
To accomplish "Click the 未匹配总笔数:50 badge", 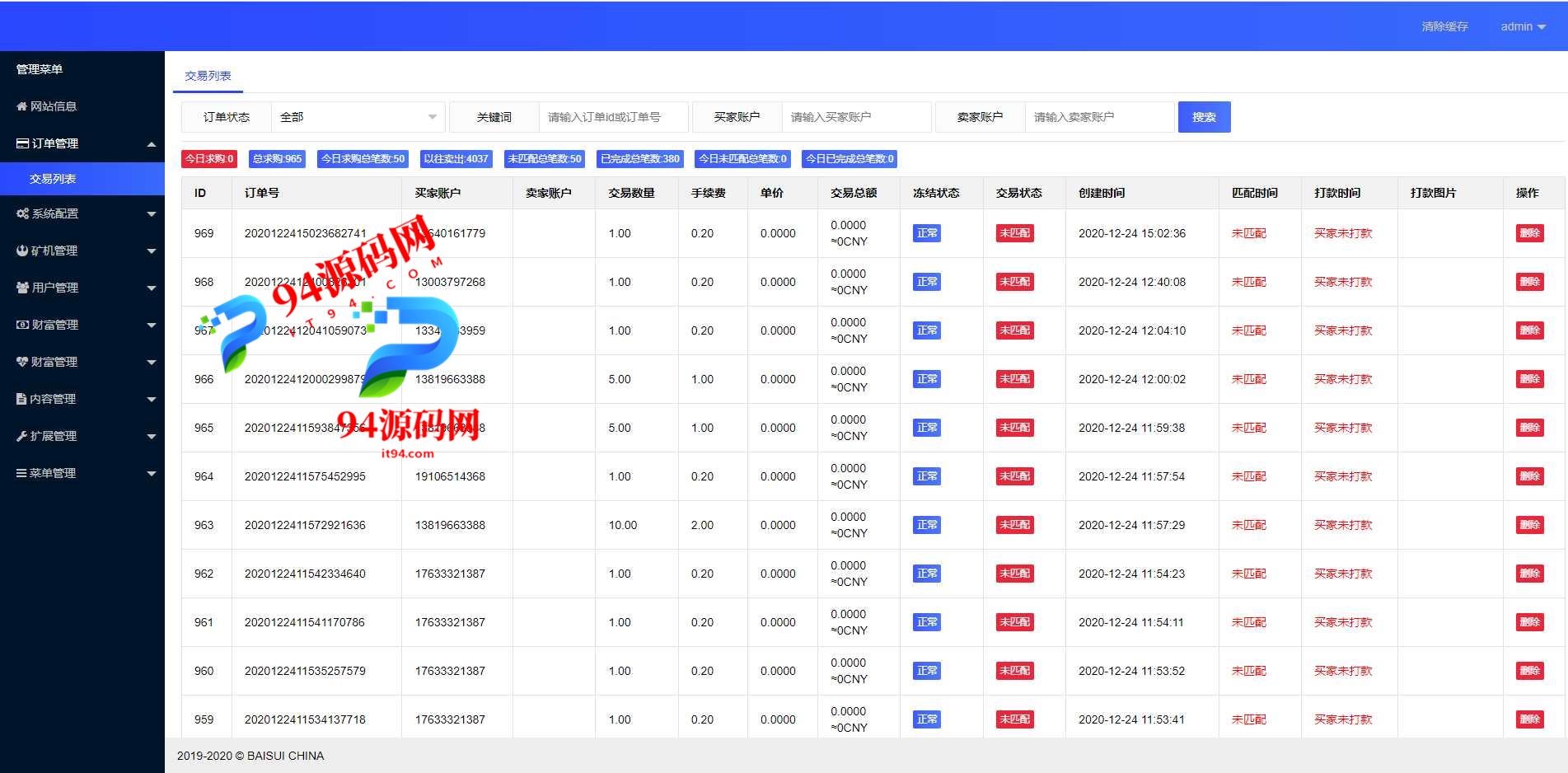I will [545, 159].
